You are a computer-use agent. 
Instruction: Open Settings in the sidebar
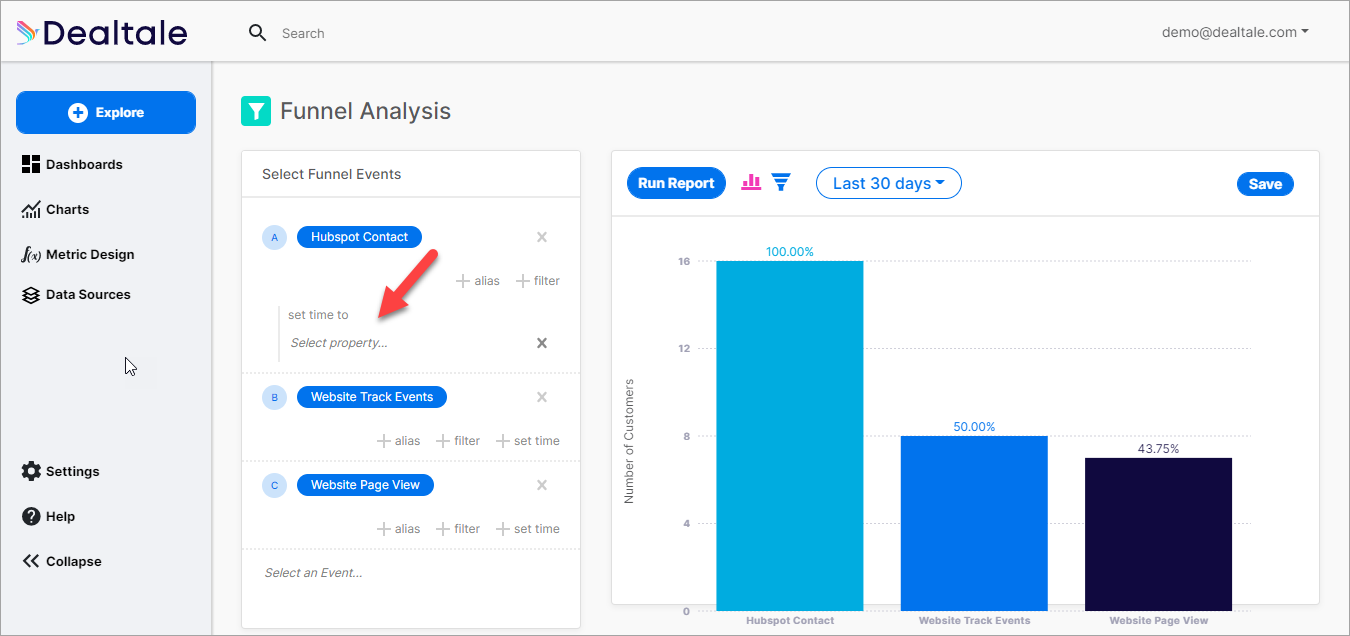(61, 471)
